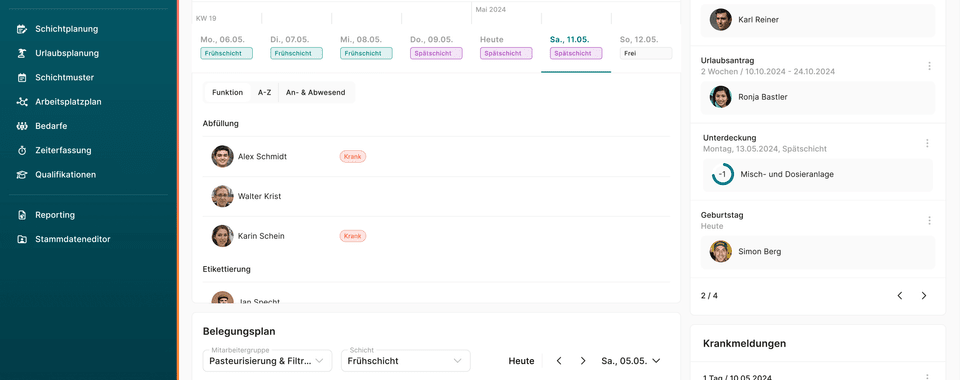Click the Abfüllung group heading

click(x=220, y=124)
